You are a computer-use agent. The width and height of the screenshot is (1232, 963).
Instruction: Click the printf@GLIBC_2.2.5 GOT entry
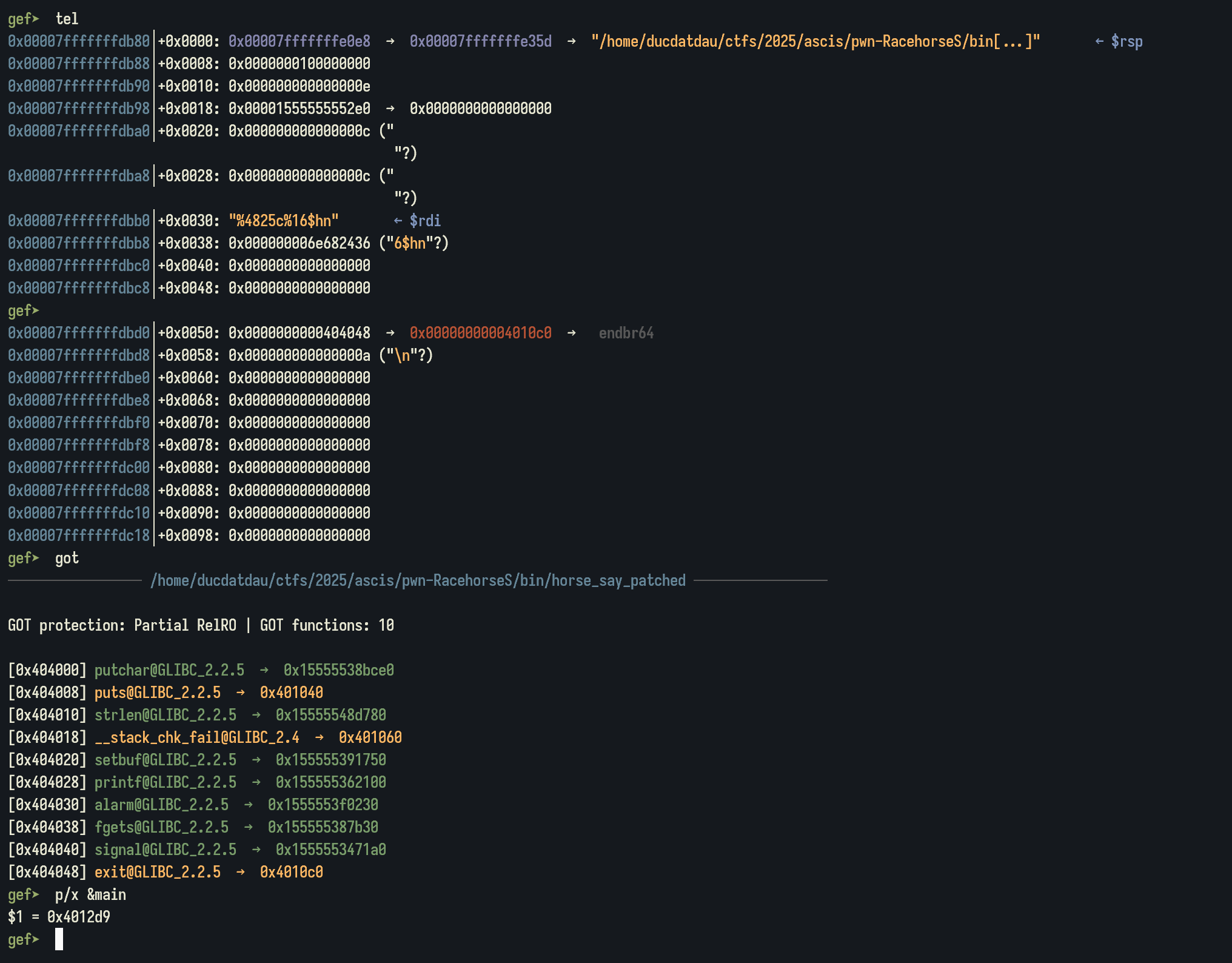click(165, 782)
